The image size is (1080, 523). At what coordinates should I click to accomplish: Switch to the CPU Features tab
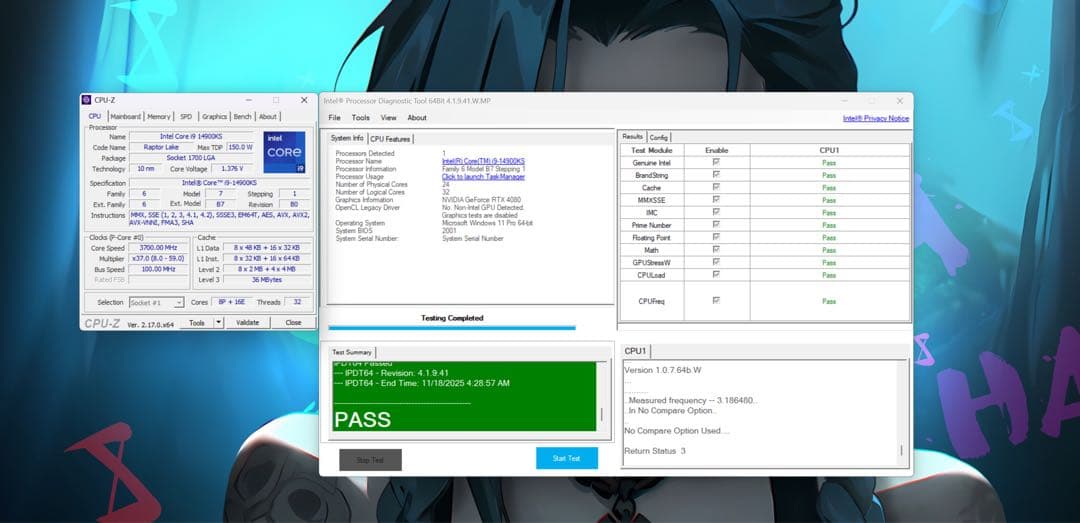(x=390, y=139)
